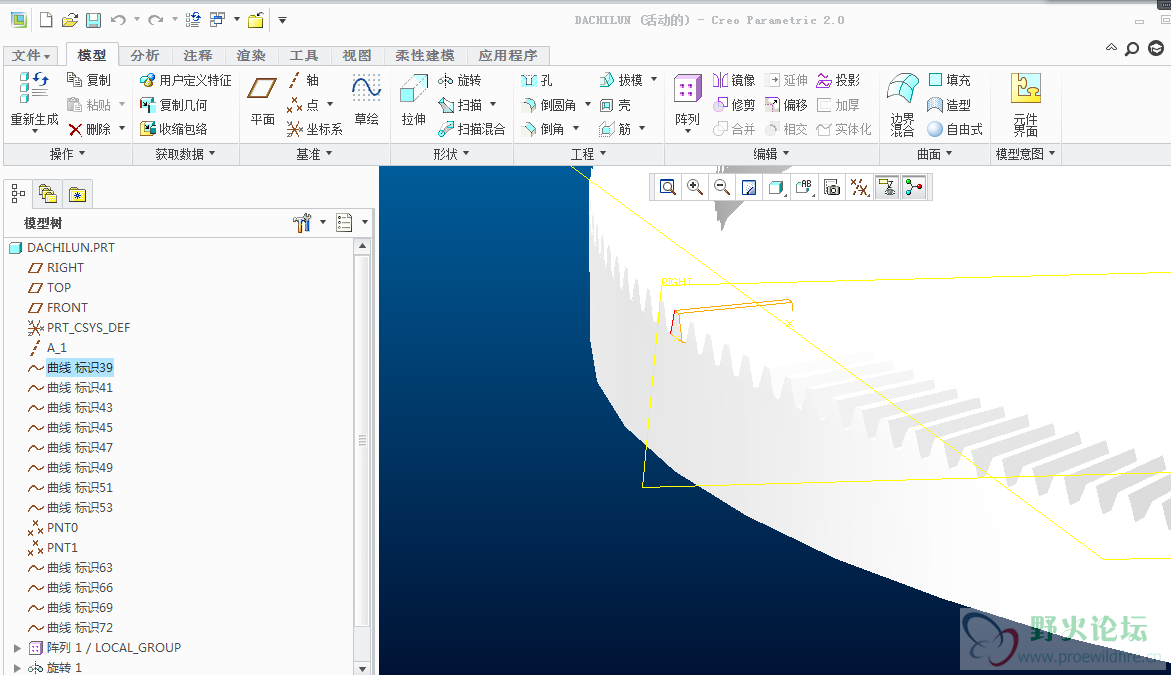Expand 阵列 1 / LOCAL_GROUP tree node

(17, 648)
